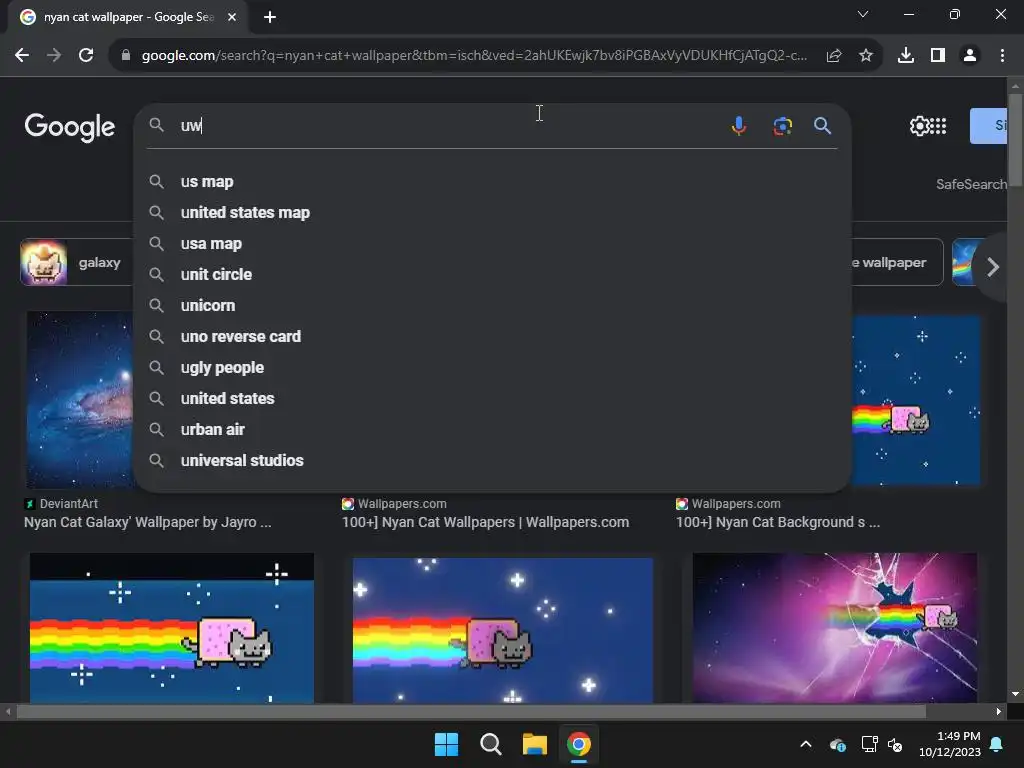This screenshot has height=768, width=1024.
Task: Open Windows Start menu
Action: point(447,744)
